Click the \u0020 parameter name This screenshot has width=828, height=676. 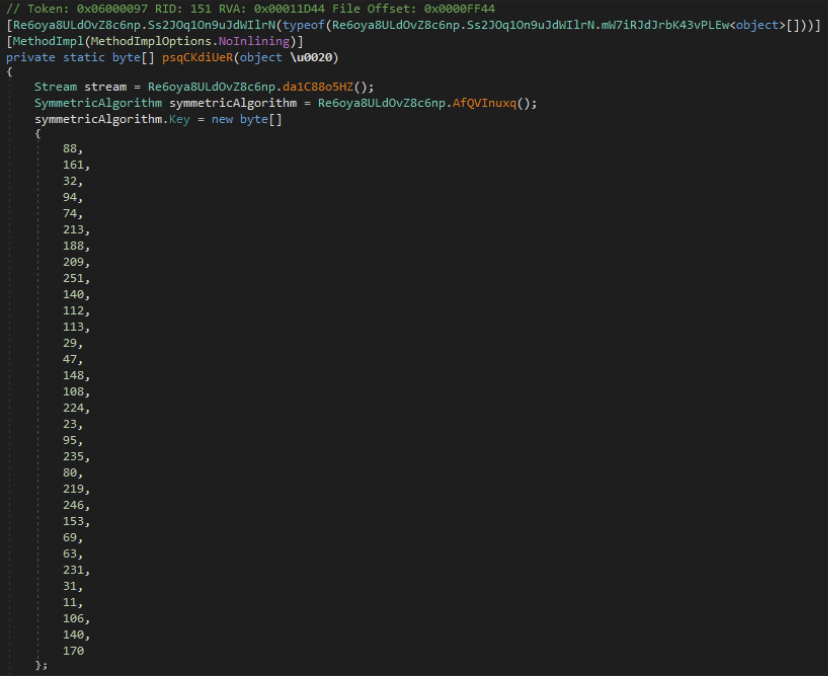[310, 57]
